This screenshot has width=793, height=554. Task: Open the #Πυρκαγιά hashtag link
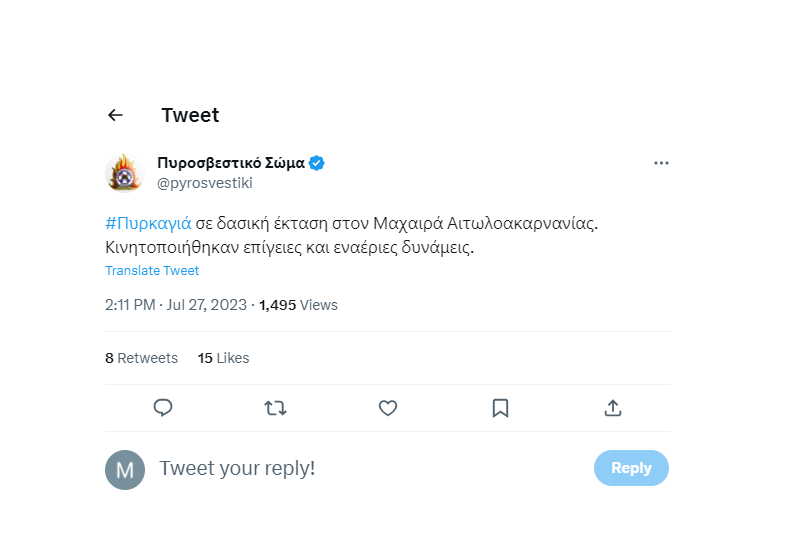tap(148, 223)
